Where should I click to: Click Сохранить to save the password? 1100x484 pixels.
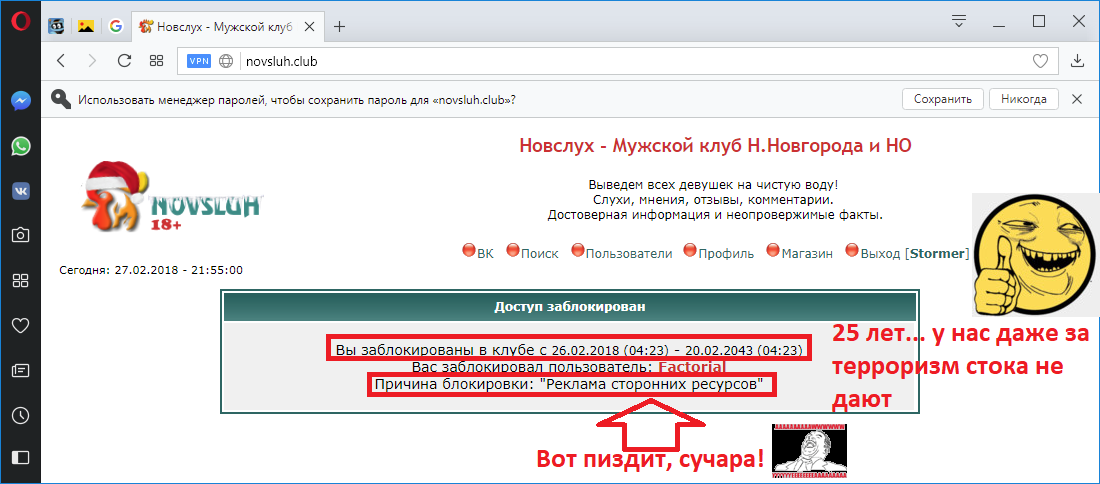(x=942, y=99)
